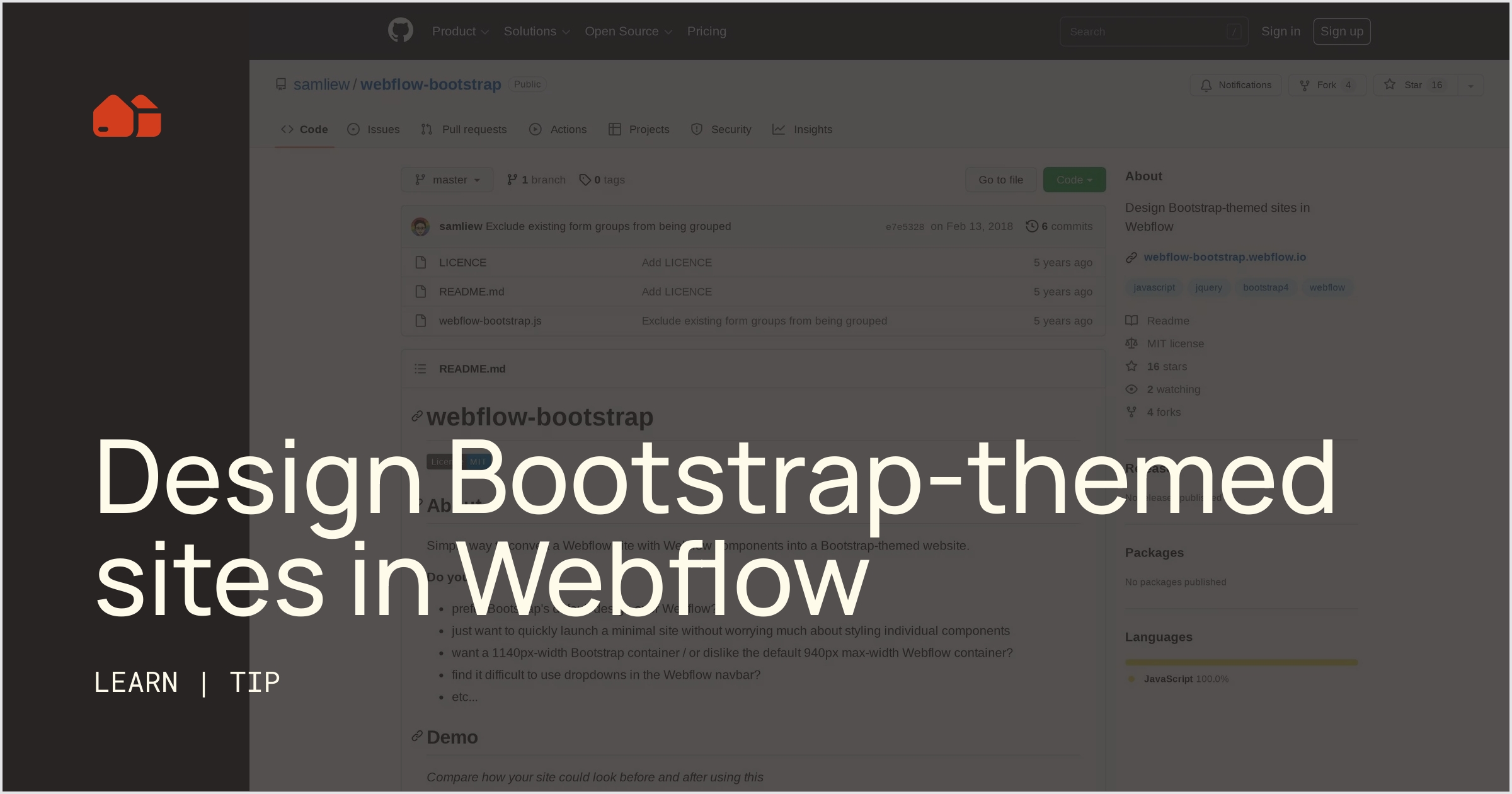Open the Readme via the book icon
The width and height of the screenshot is (1512, 794).
[x=1131, y=321]
